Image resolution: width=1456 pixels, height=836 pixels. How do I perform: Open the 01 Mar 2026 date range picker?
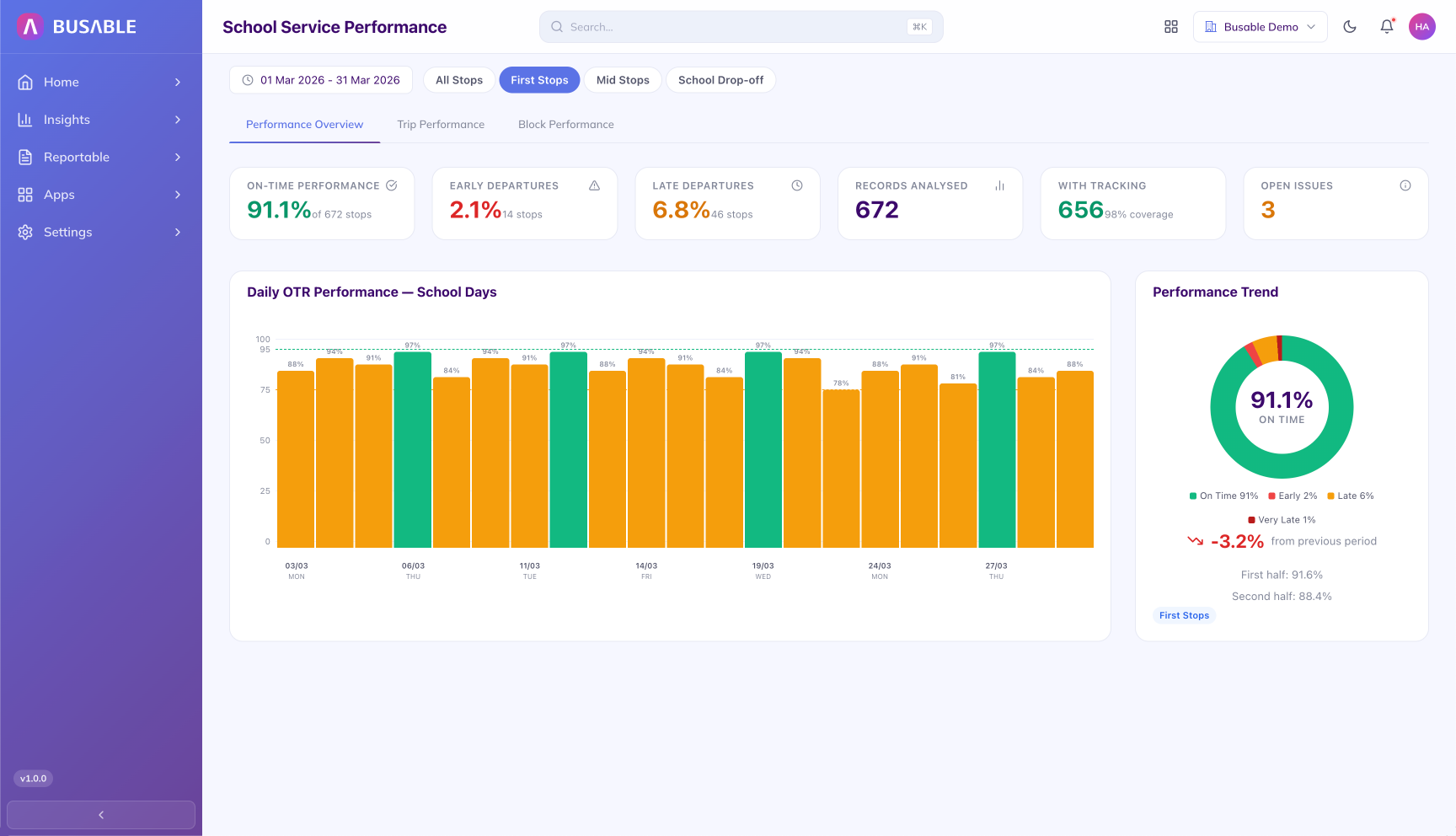tap(321, 80)
